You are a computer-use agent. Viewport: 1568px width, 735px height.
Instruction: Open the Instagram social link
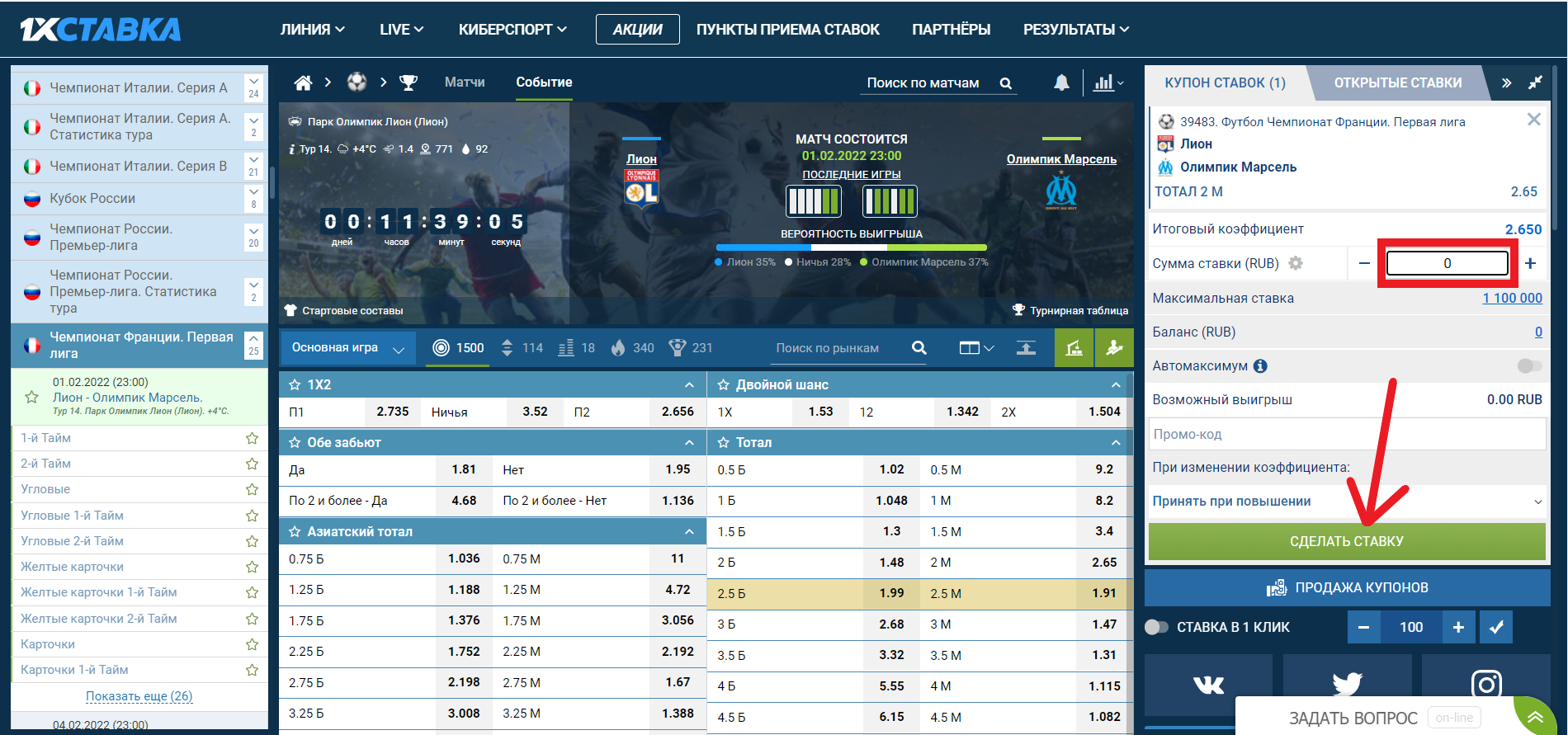tap(1486, 685)
